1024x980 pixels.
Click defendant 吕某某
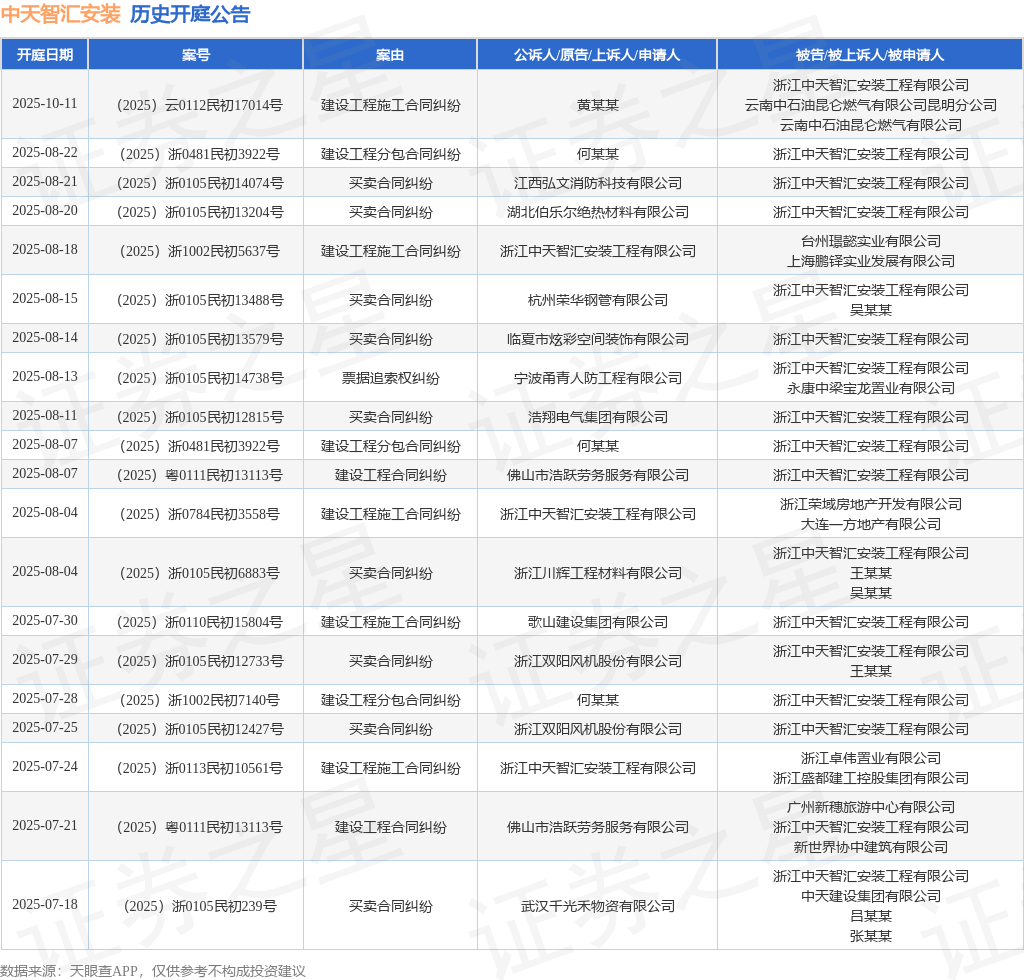coord(871,916)
